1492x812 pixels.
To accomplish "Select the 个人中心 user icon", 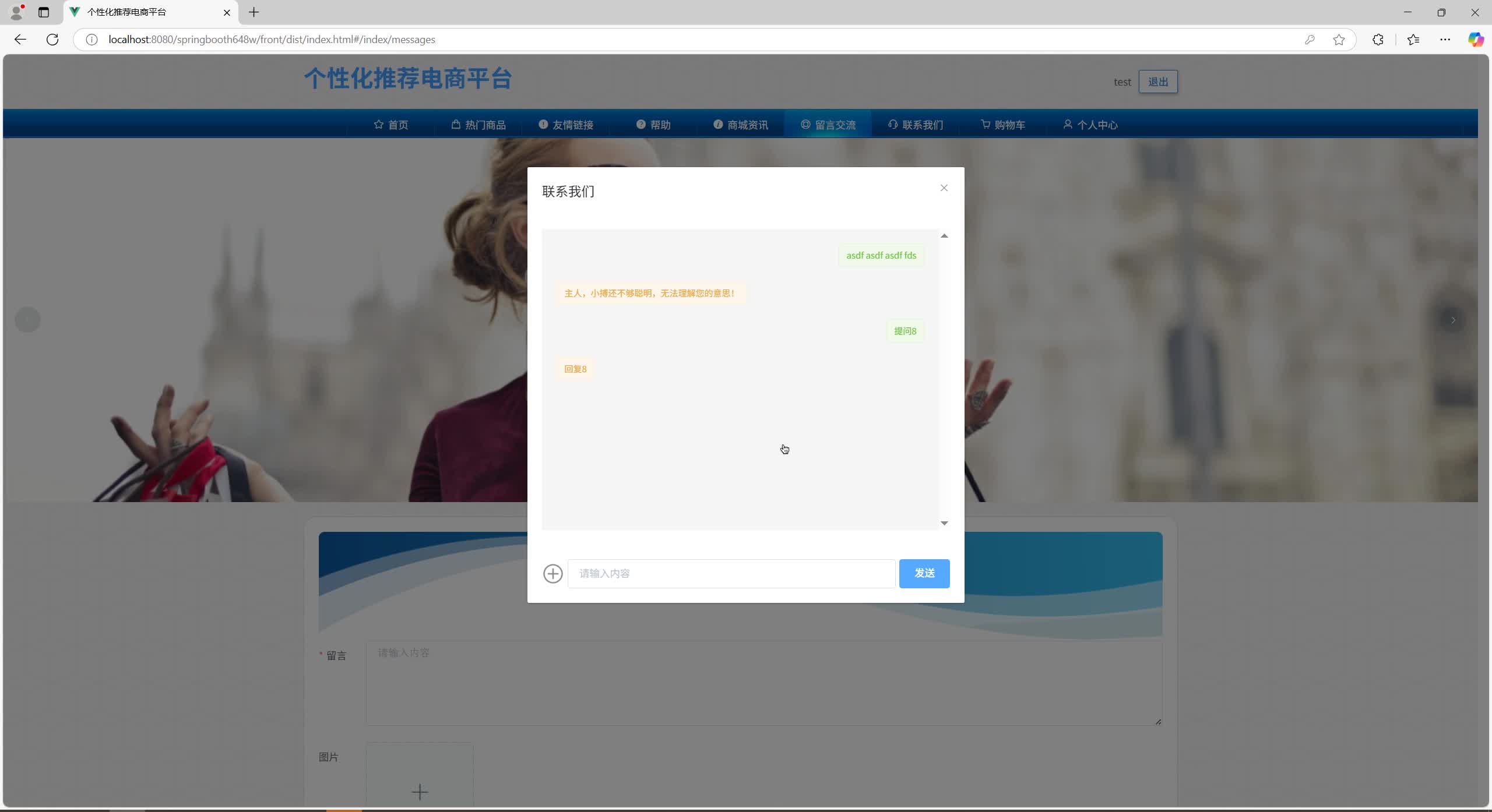I will (x=1068, y=124).
